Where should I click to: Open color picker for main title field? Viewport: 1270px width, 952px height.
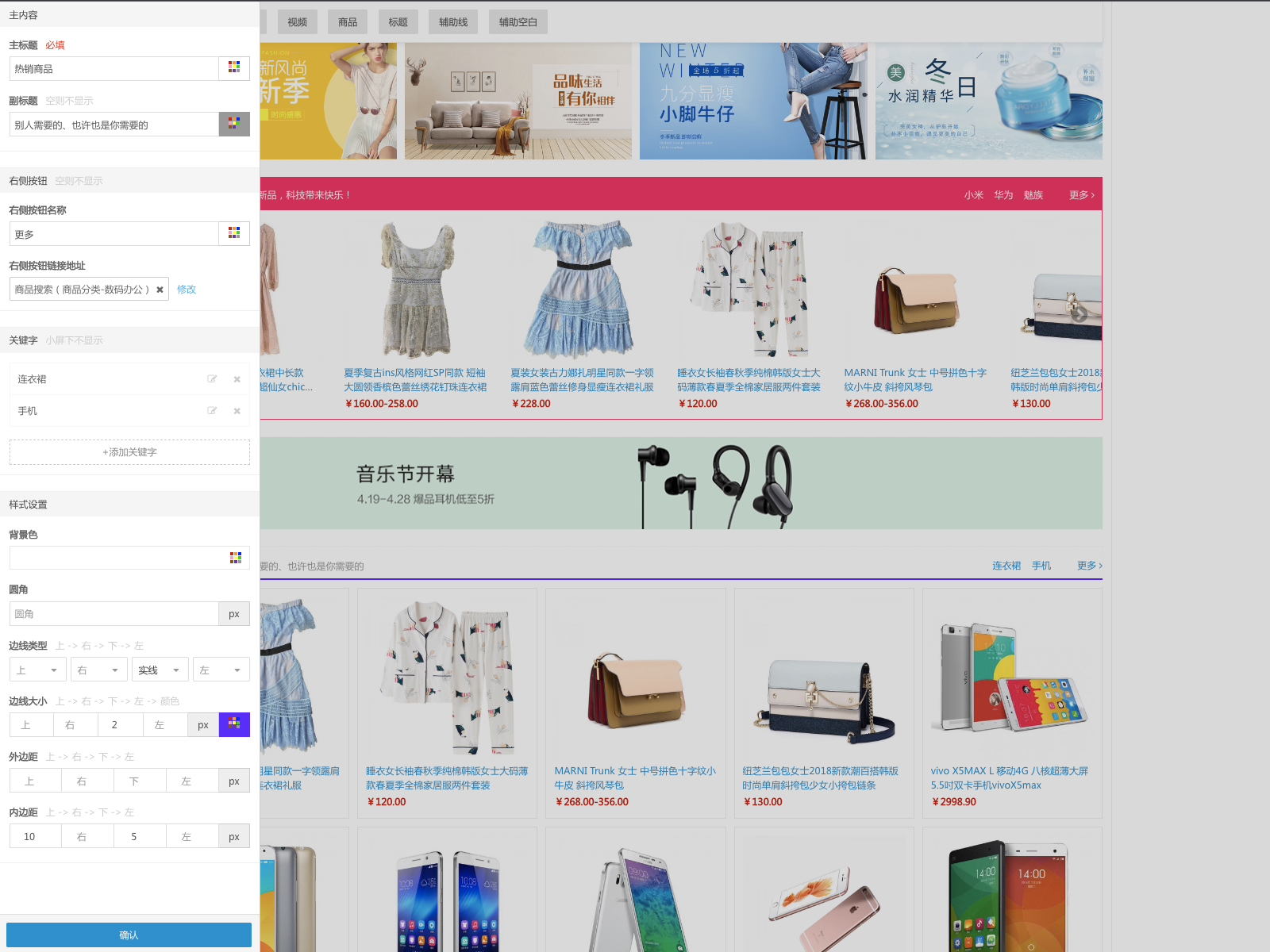click(x=234, y=68)
